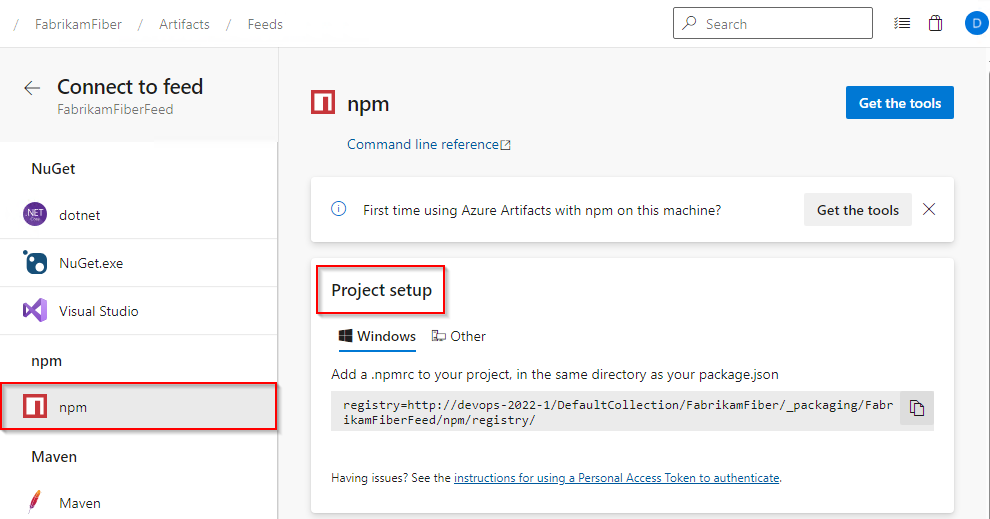
Task: Select the npm entry in the sidebar
Action: point(139,407)
